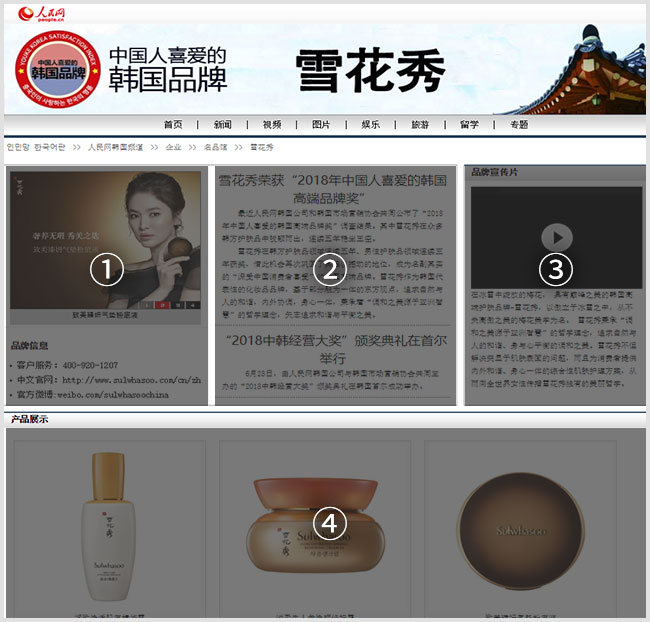Click the 品牌信息 heading
This screenshot has width=650, height=622.
point(29,345)
